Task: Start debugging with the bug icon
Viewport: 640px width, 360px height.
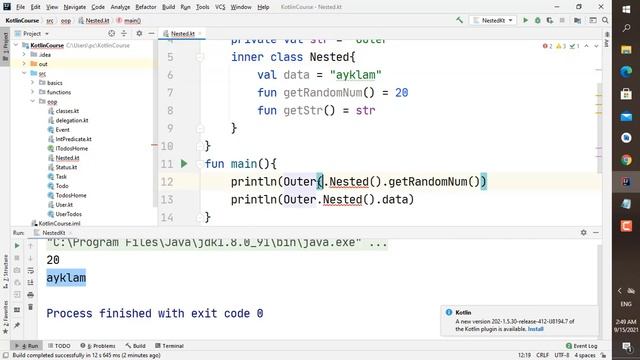Action: tap(538, 20)
